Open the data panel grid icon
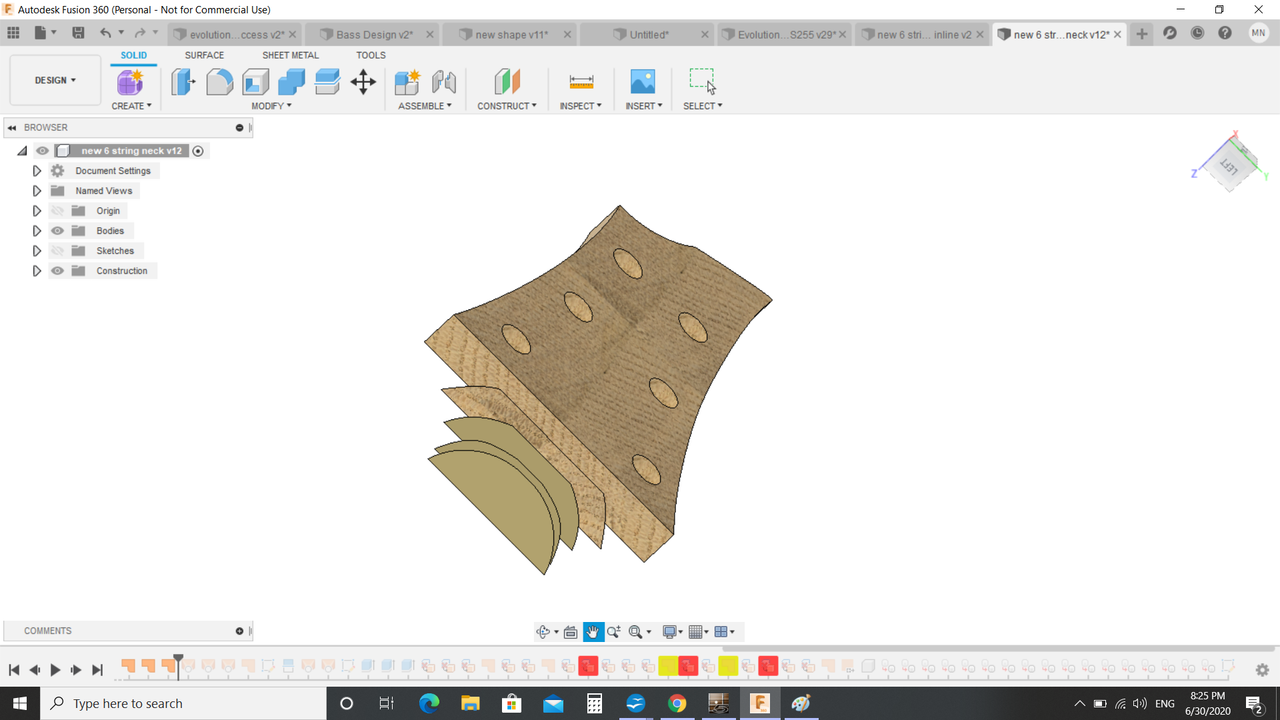 pos(13,34)
